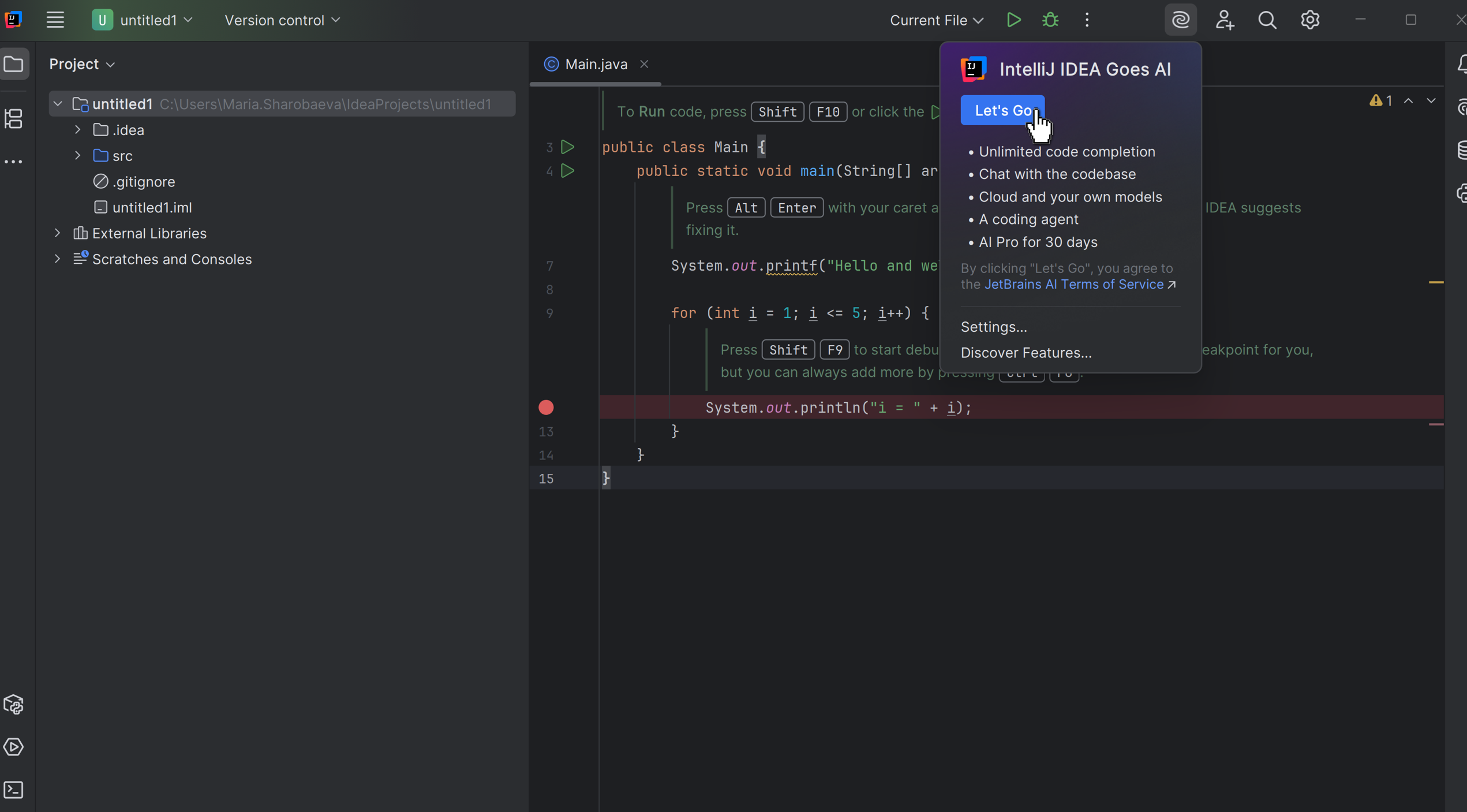Click the yellow warning stripe marker

(1436, 282)
